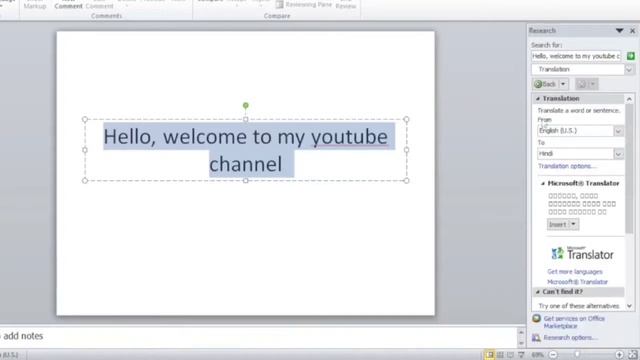Click Show Markup in the ribbon

pos(35,4)
